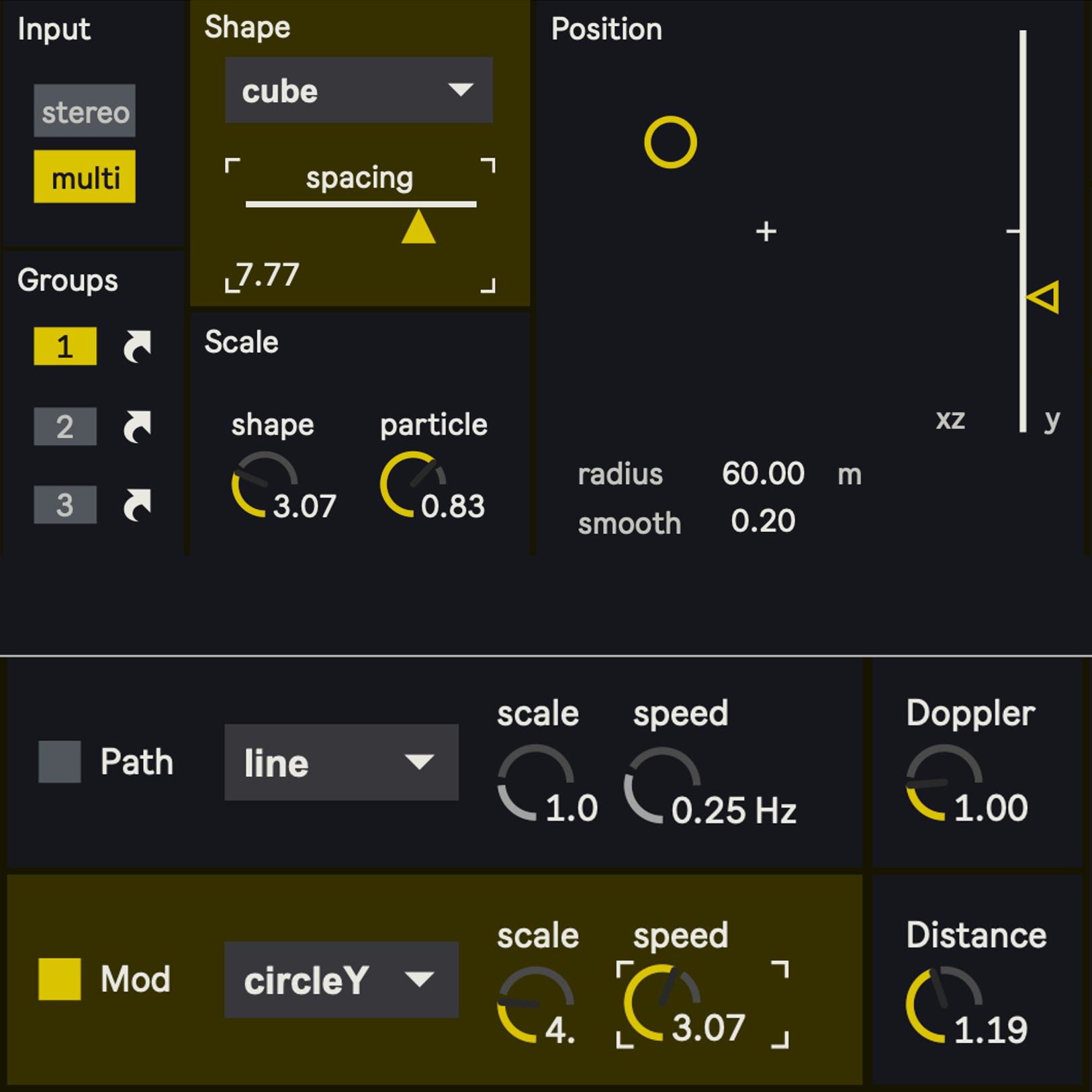1092x1092 pixels.
Task: Click the center crosshair in Position pad
Action: tap(766, 232)
